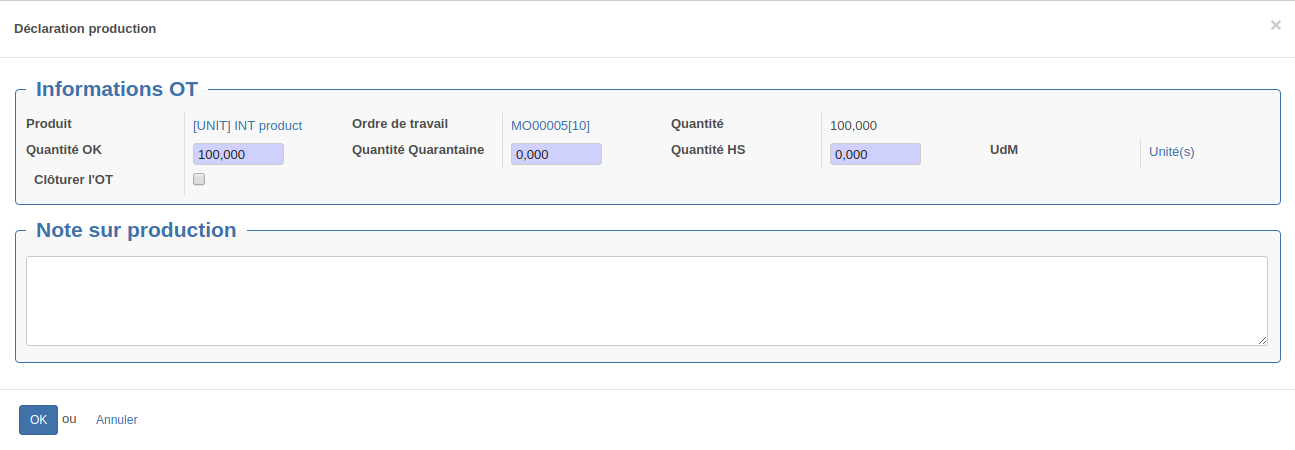
Task: Focus the Quantité OK input field
Action: (x=238, y=154)
